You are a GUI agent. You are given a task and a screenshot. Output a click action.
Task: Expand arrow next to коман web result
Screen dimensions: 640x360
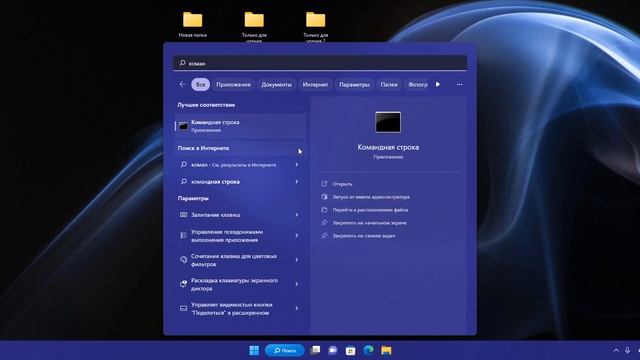[x=297, y=165]
